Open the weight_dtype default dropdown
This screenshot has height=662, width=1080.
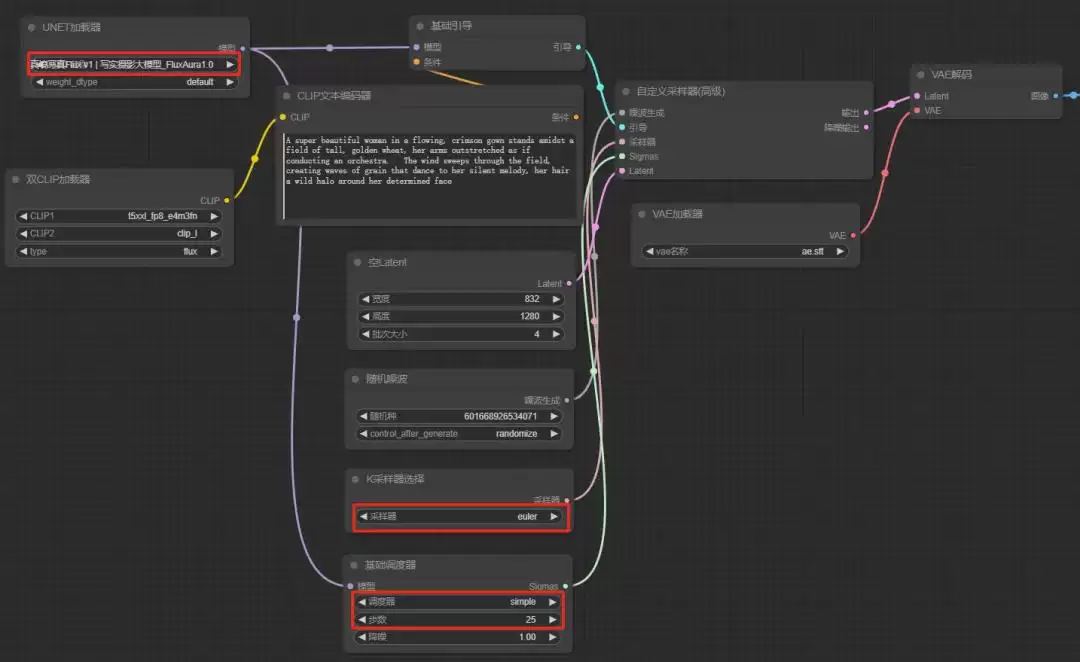134,82
